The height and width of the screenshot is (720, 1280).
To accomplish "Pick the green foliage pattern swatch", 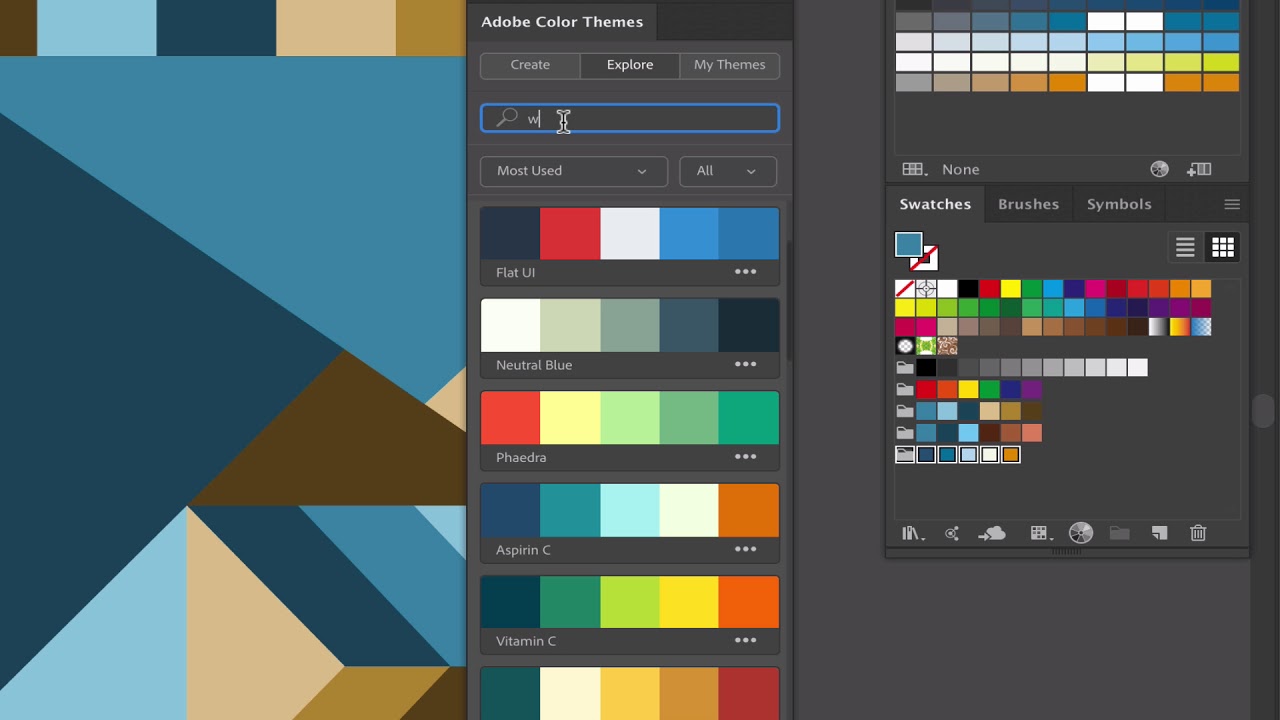I will [x=926, y=346].
